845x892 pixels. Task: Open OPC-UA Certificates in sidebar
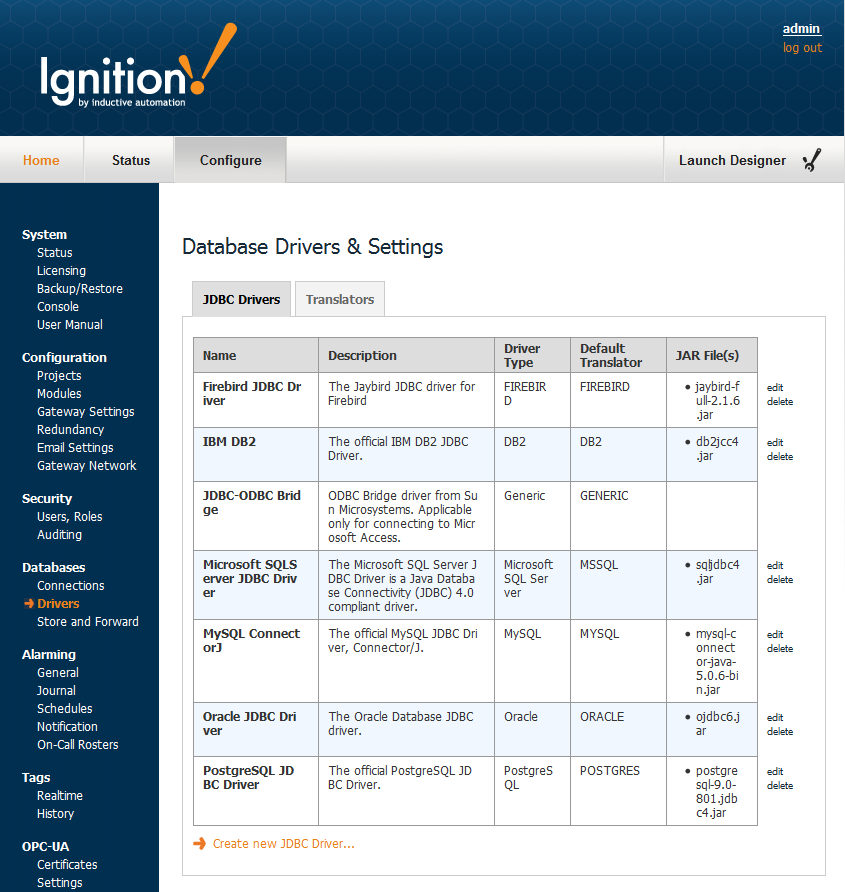[x=67, y=865]
